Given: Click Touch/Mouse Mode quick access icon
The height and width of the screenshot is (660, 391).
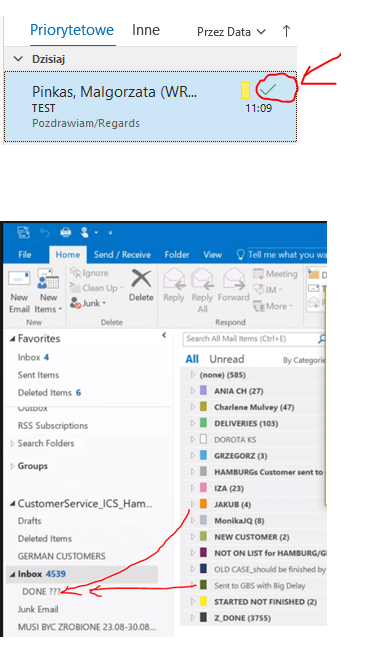Looking at the screenshot, I should point(85,232).
